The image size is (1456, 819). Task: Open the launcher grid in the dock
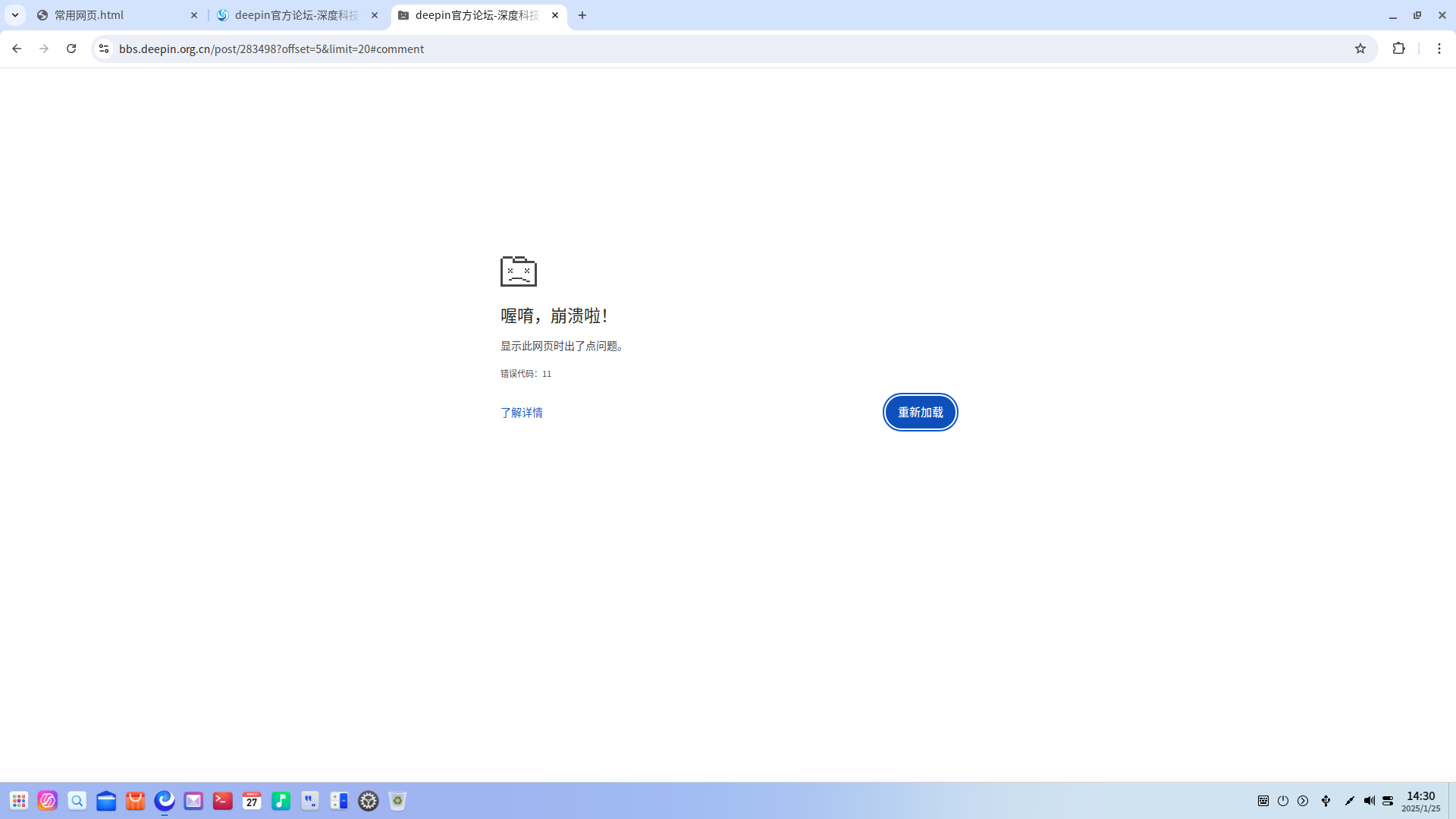click(19, 801)
